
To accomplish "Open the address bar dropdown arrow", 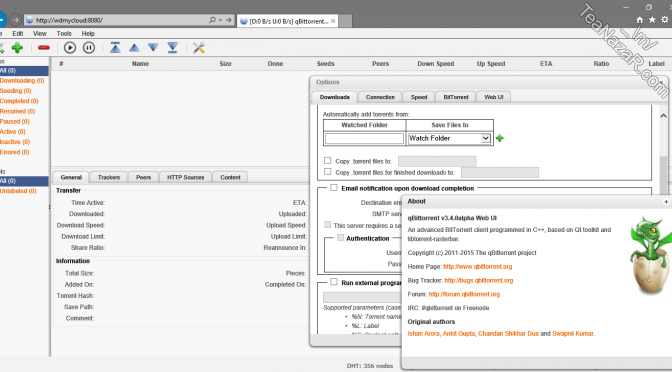I will [221, 20].
